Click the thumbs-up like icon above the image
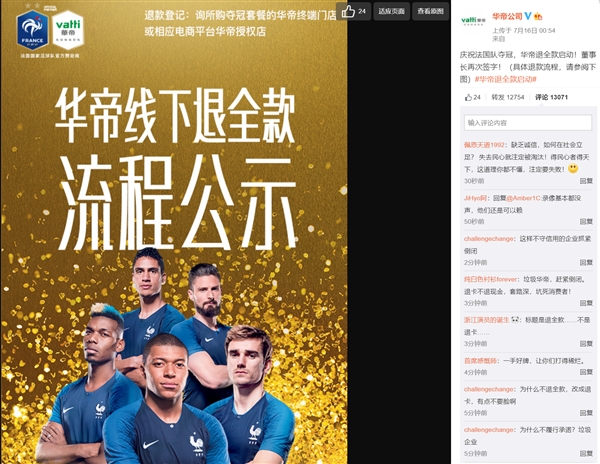The width and height of the screenshot is (600, 464). [x=348, y=11]
